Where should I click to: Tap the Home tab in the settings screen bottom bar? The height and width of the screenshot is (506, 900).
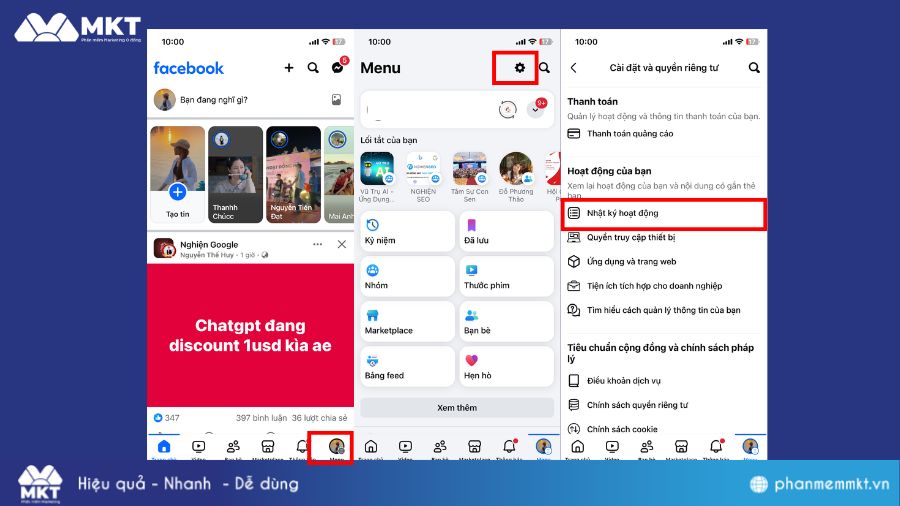578,447
